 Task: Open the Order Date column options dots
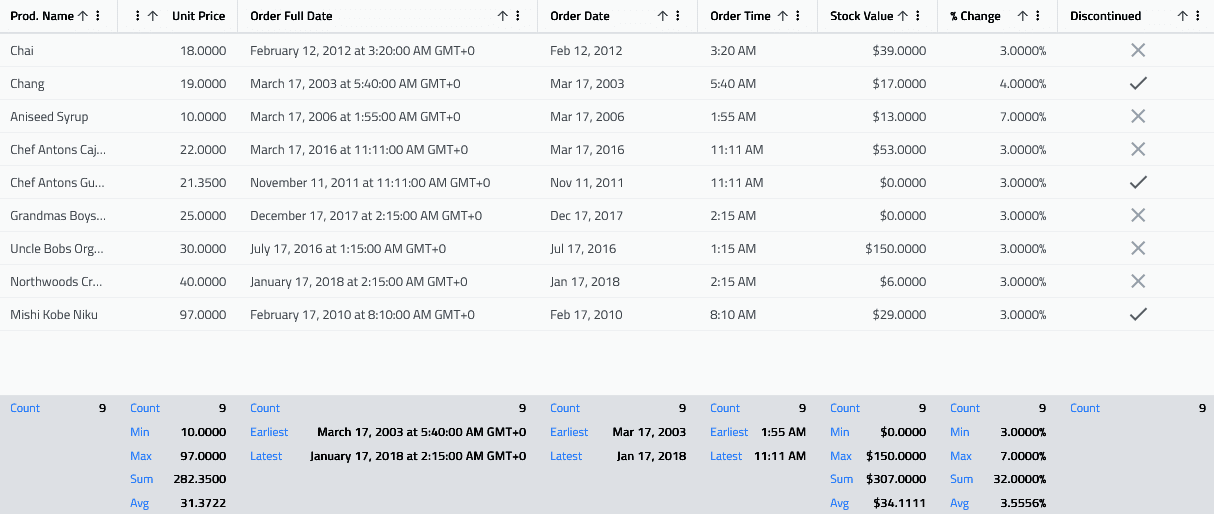click(677, 16)
